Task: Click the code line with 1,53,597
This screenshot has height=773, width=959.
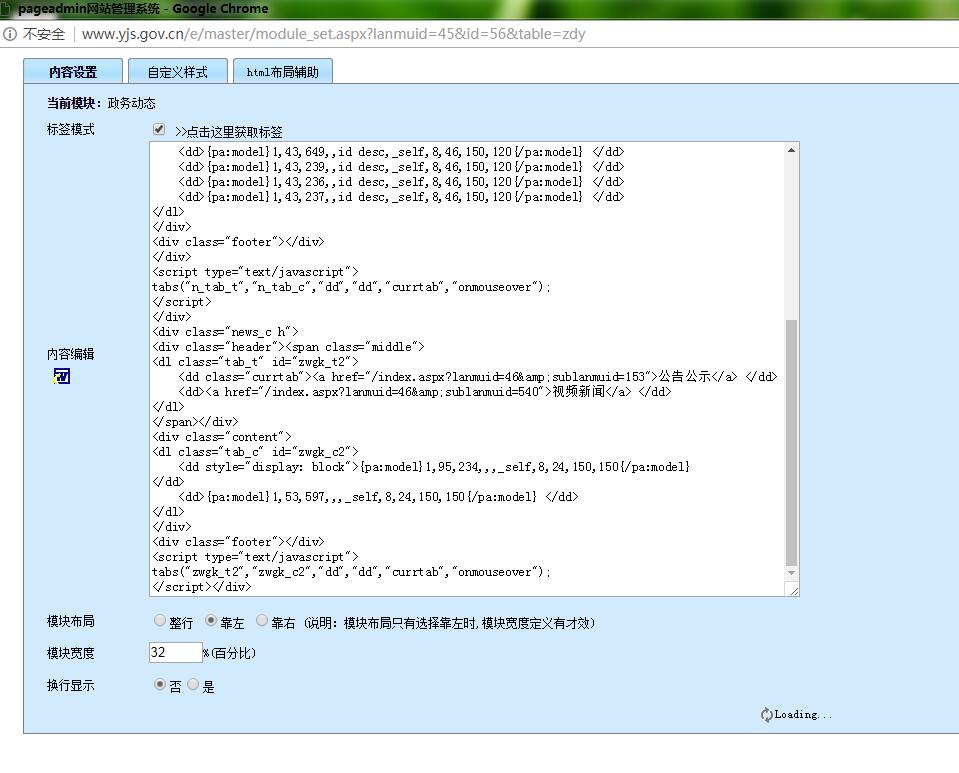Action: pos(378,497)
